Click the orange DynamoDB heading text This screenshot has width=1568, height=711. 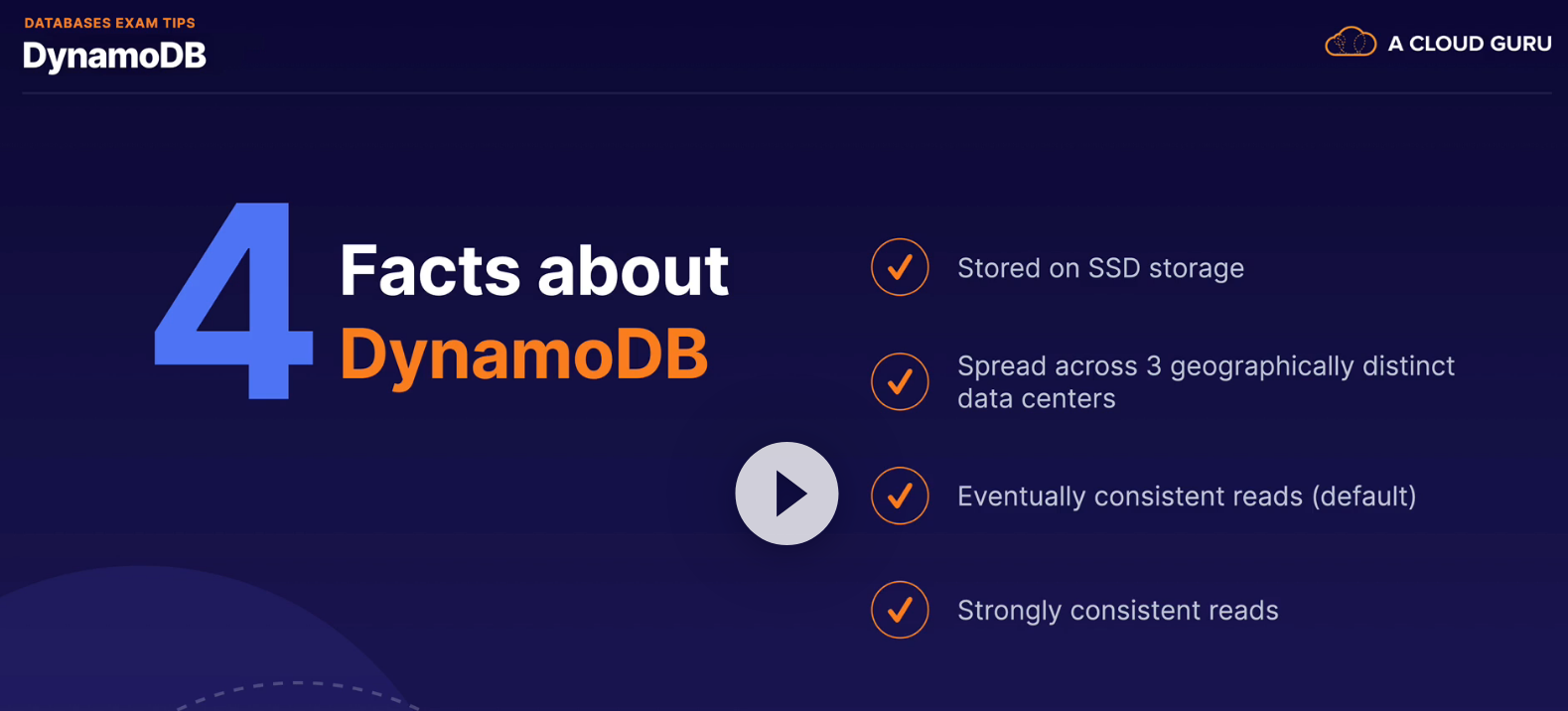point(523,354)
